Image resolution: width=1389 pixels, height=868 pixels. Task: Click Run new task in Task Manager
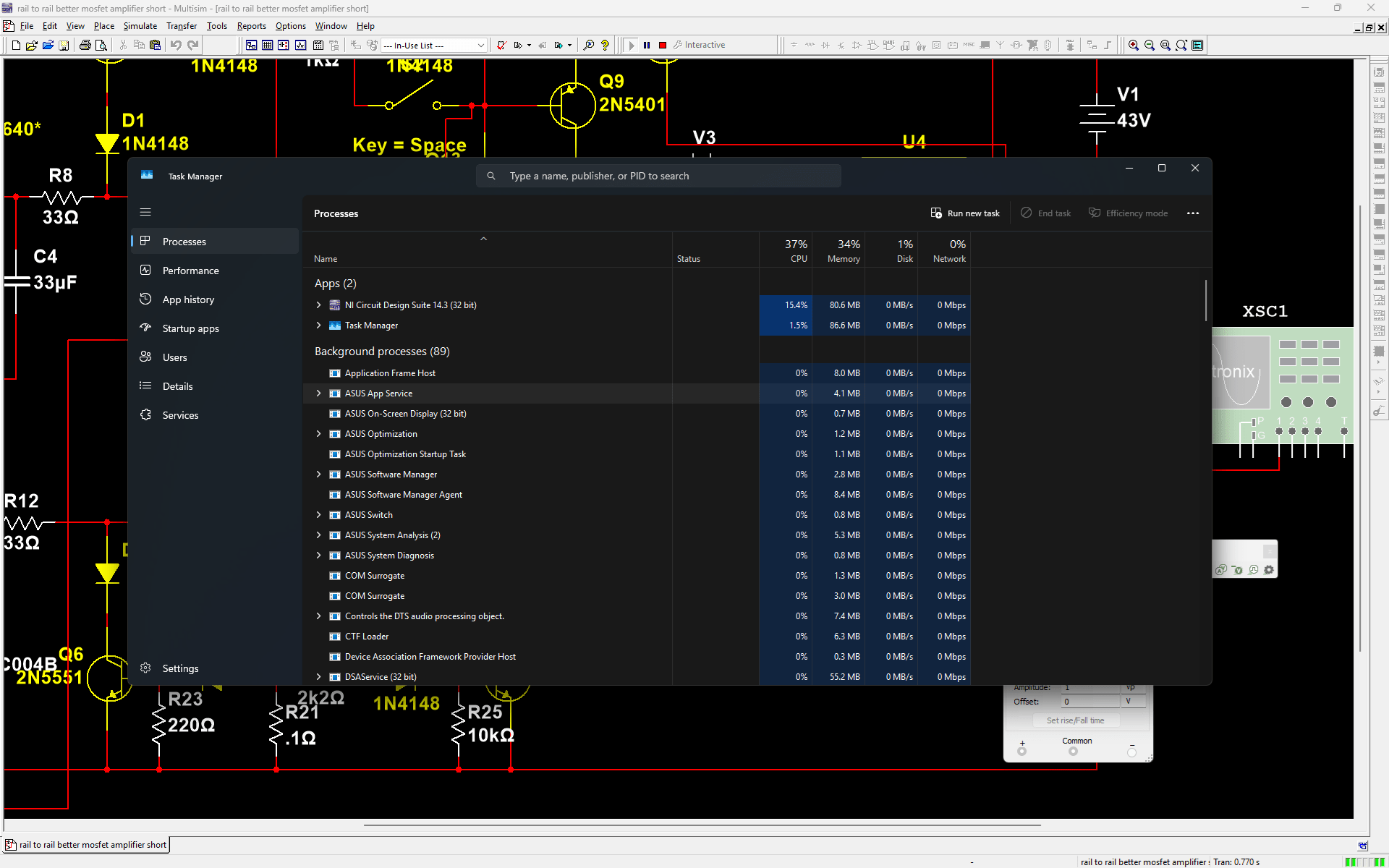pyautogui.click(x=965, y=213)
